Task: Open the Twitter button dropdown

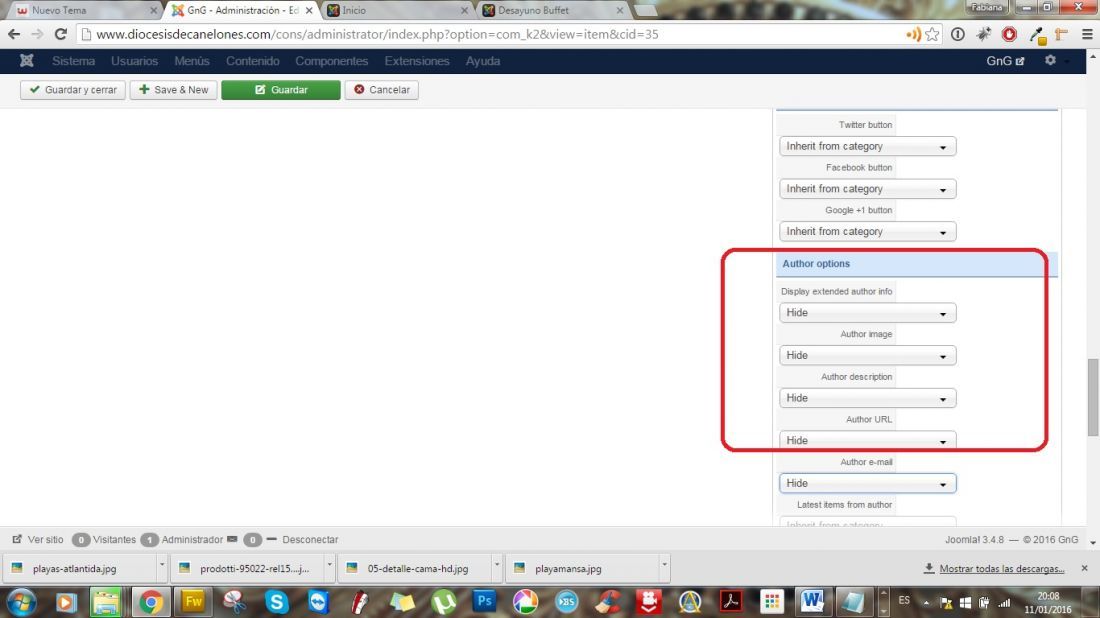Action: click(867, 147)
